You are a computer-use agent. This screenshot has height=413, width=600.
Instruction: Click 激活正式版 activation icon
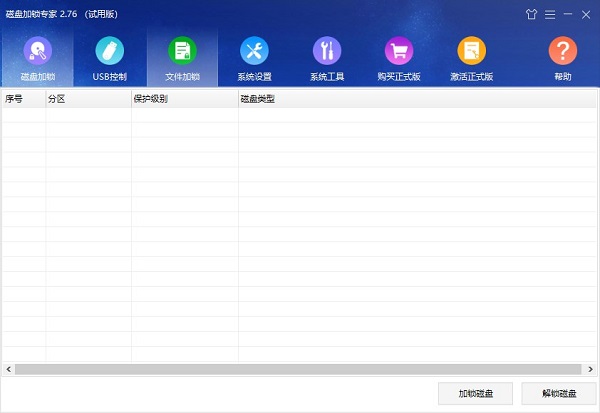click(x=471, y=51)
